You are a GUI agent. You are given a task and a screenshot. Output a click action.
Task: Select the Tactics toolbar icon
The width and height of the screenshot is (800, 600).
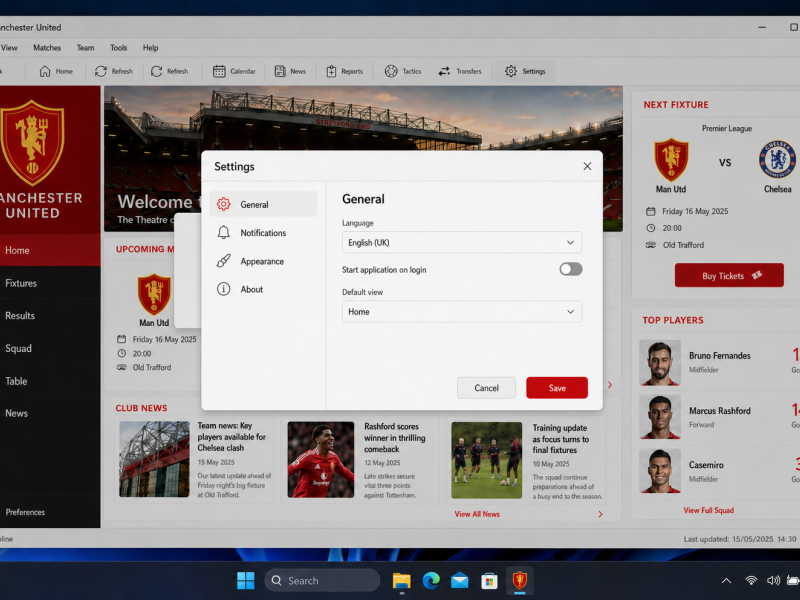391,71
